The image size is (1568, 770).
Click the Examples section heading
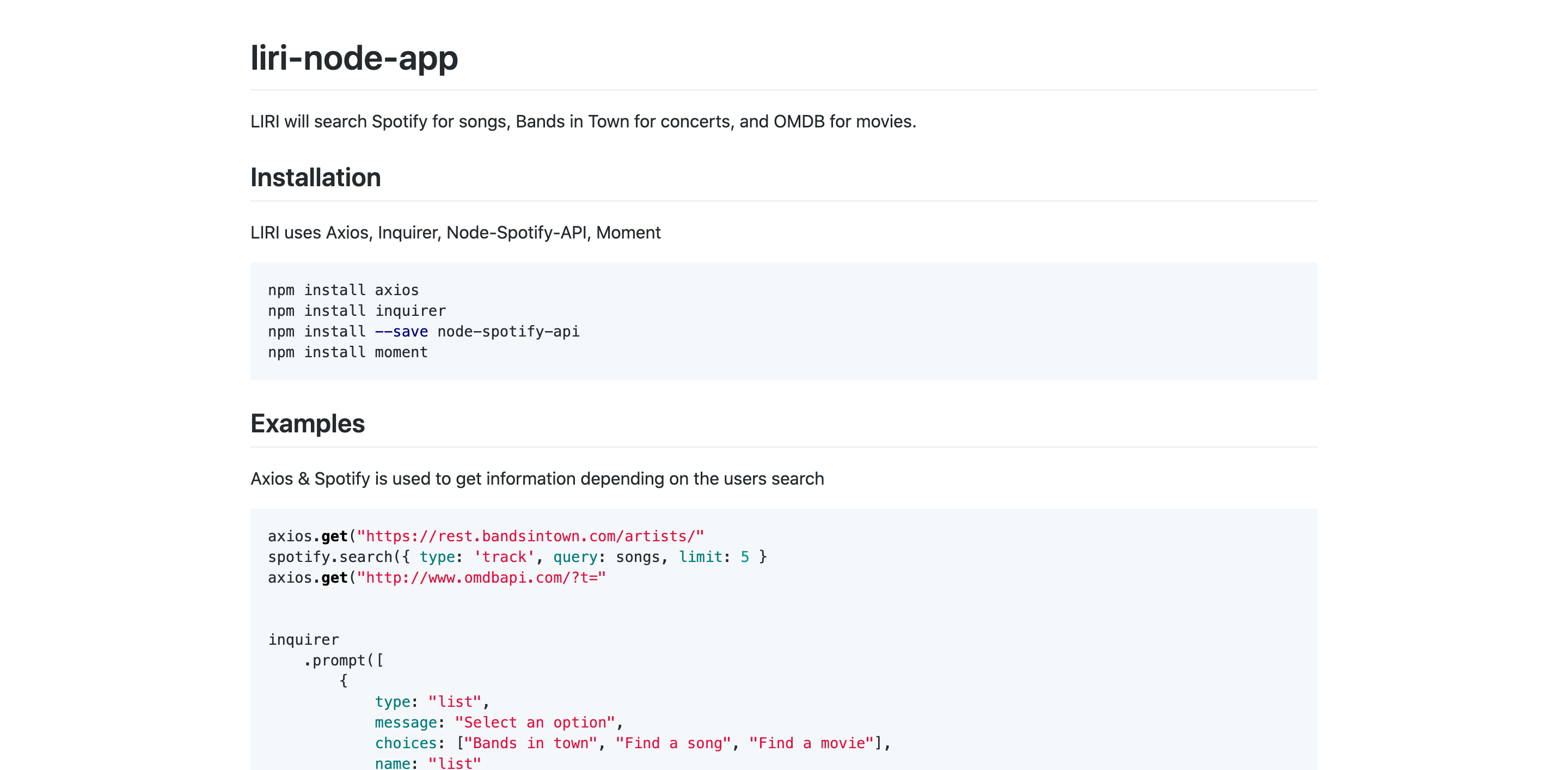(x=308, y=423)
